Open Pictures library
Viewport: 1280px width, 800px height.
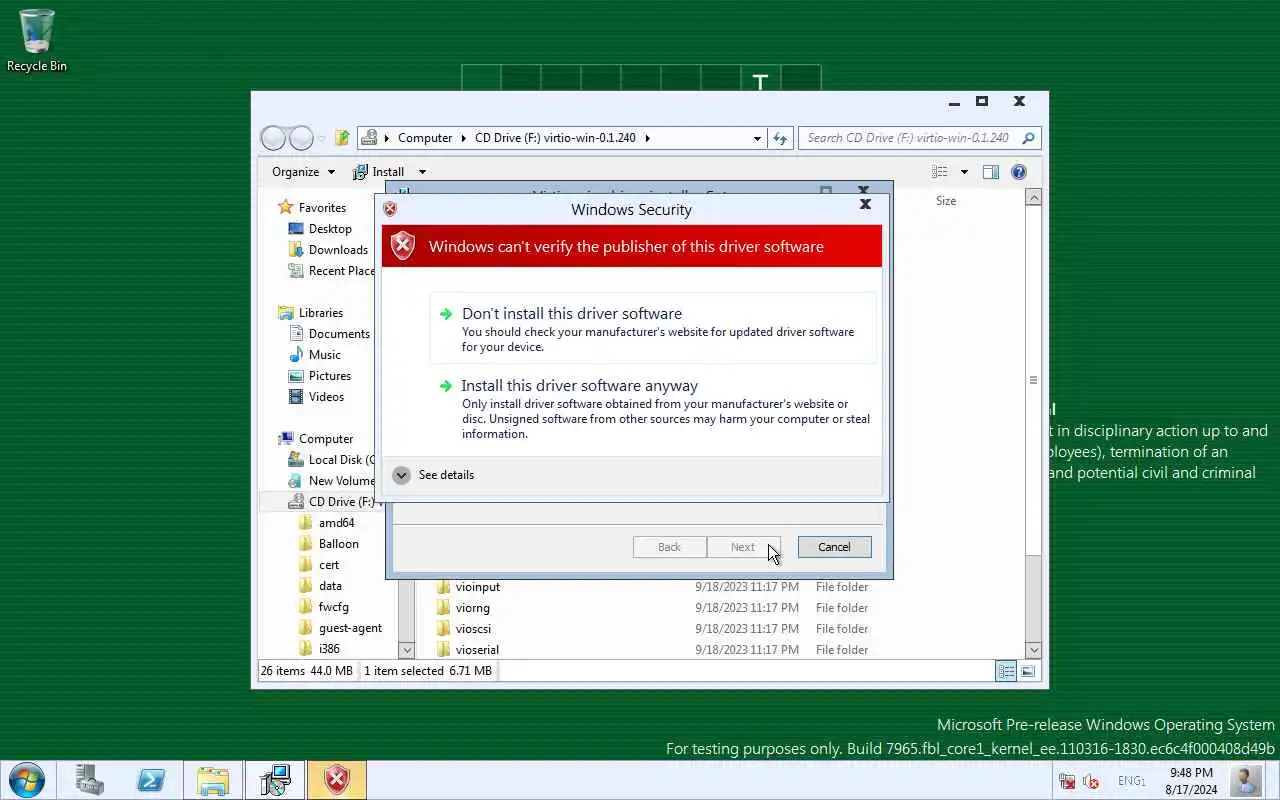(x=320, y=376)
